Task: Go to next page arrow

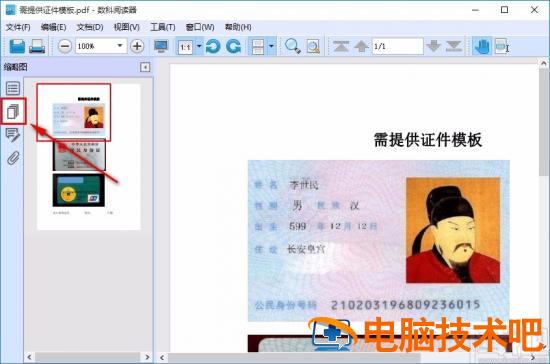Action: coord(434,46)
